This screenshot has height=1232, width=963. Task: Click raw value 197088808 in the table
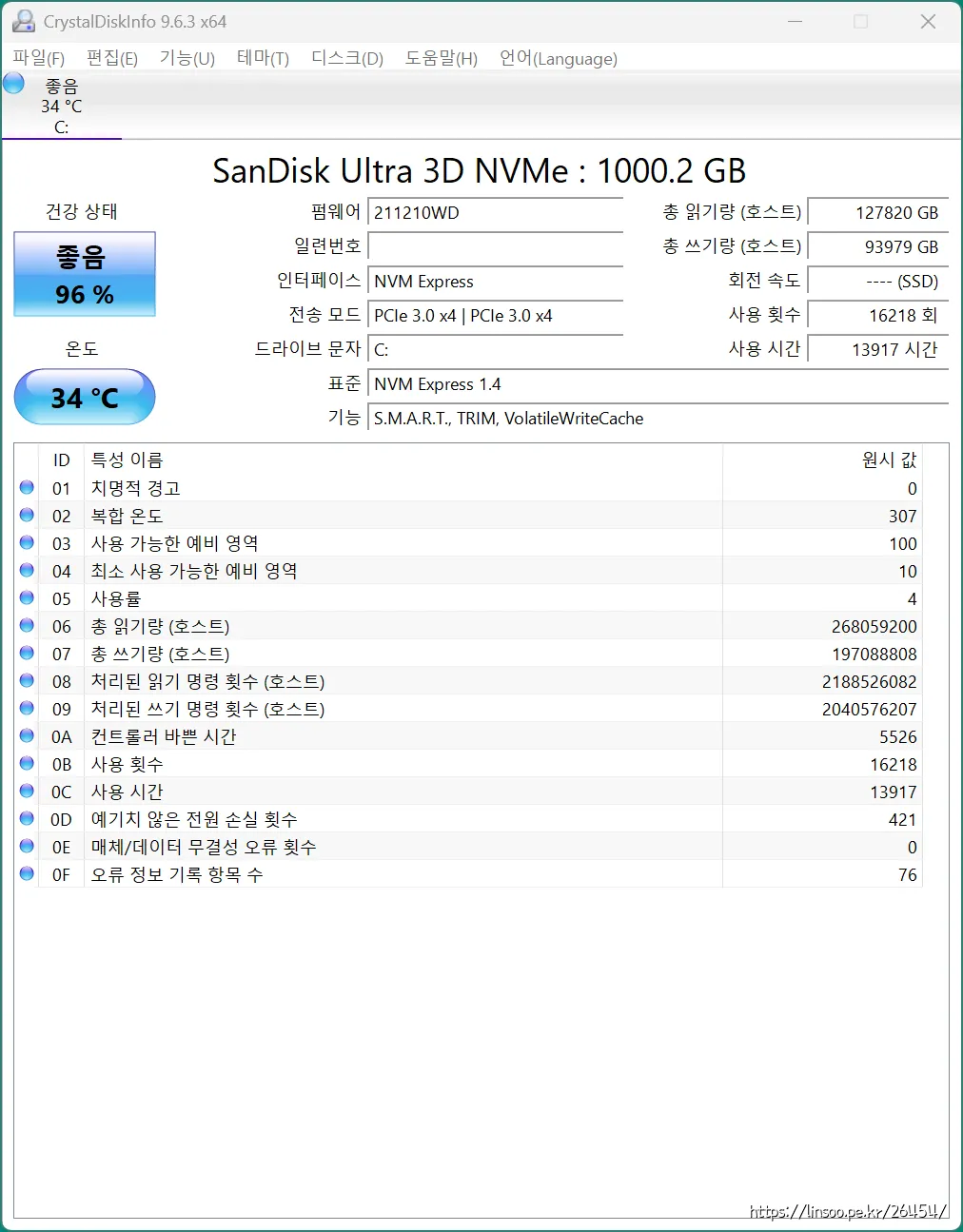874,655
